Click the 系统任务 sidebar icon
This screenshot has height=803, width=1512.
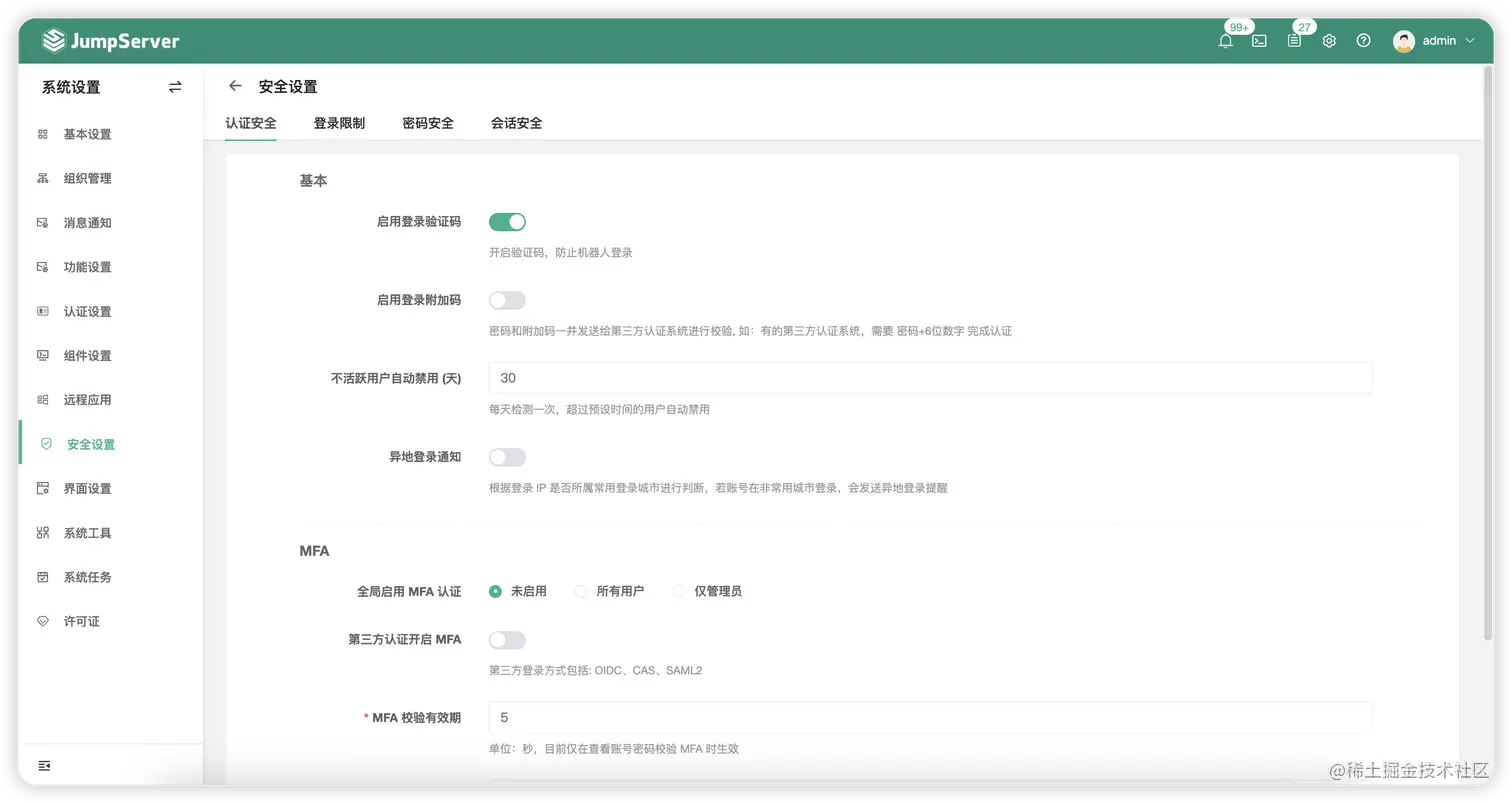point(43,577)
